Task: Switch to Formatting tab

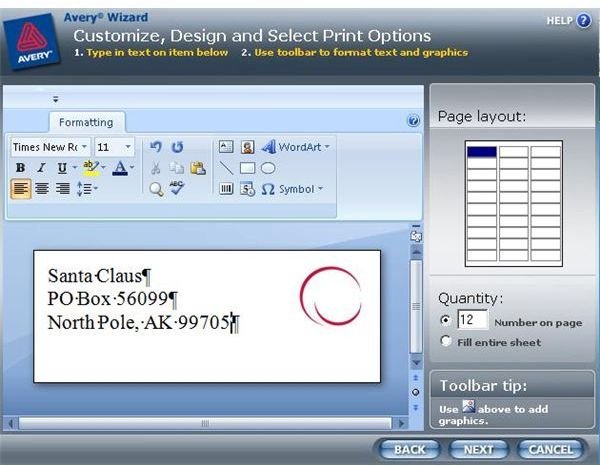Action: click(x=86, y=122)
